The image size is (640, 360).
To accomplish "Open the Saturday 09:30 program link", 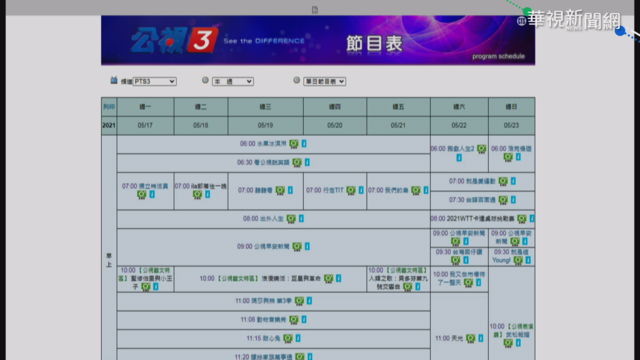I will tap(459, 252).
